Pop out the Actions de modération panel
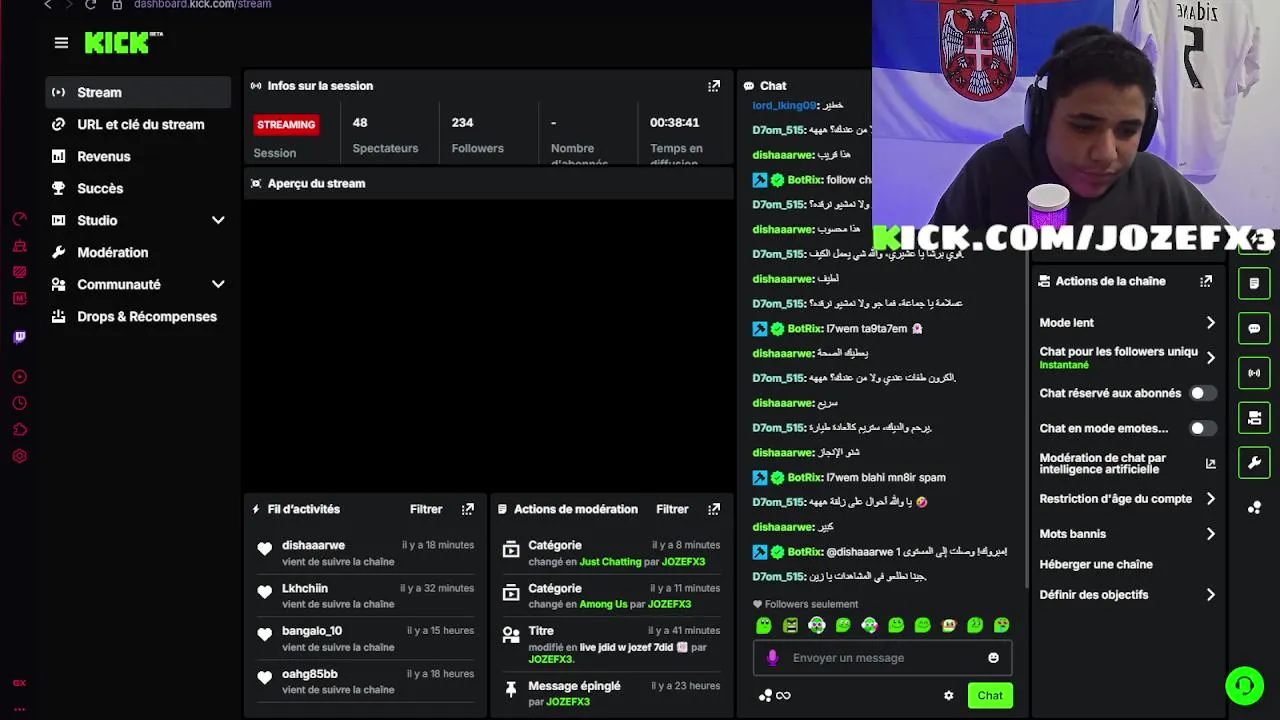 pos(714,509)
